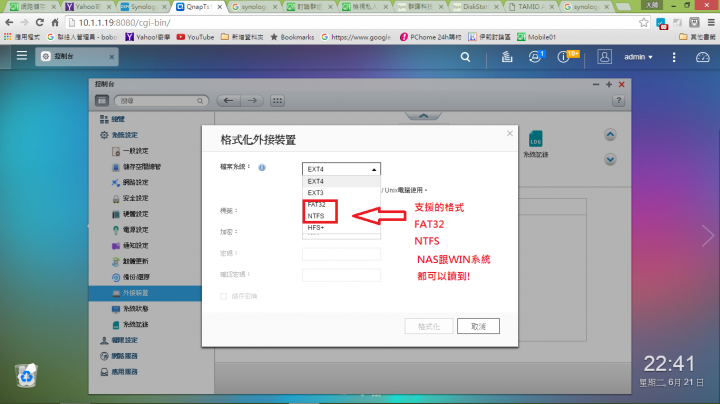Image resolution: width=720 pixels, height=404 pixels.
Task: Bookmark this page with star icon
Action: pos(644,22)
